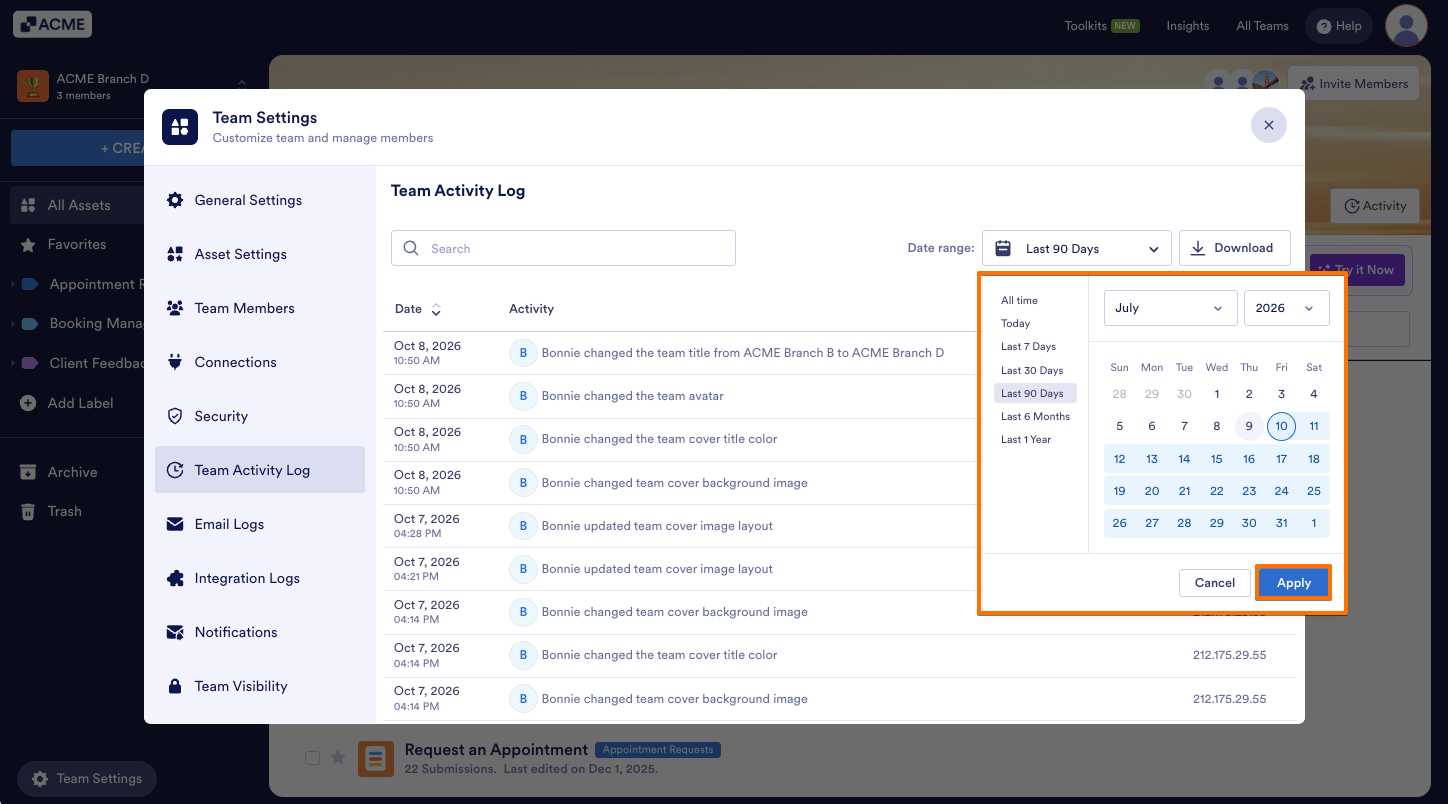Click the ACME logo in header
1448x804 pixels.
(52, 25)
